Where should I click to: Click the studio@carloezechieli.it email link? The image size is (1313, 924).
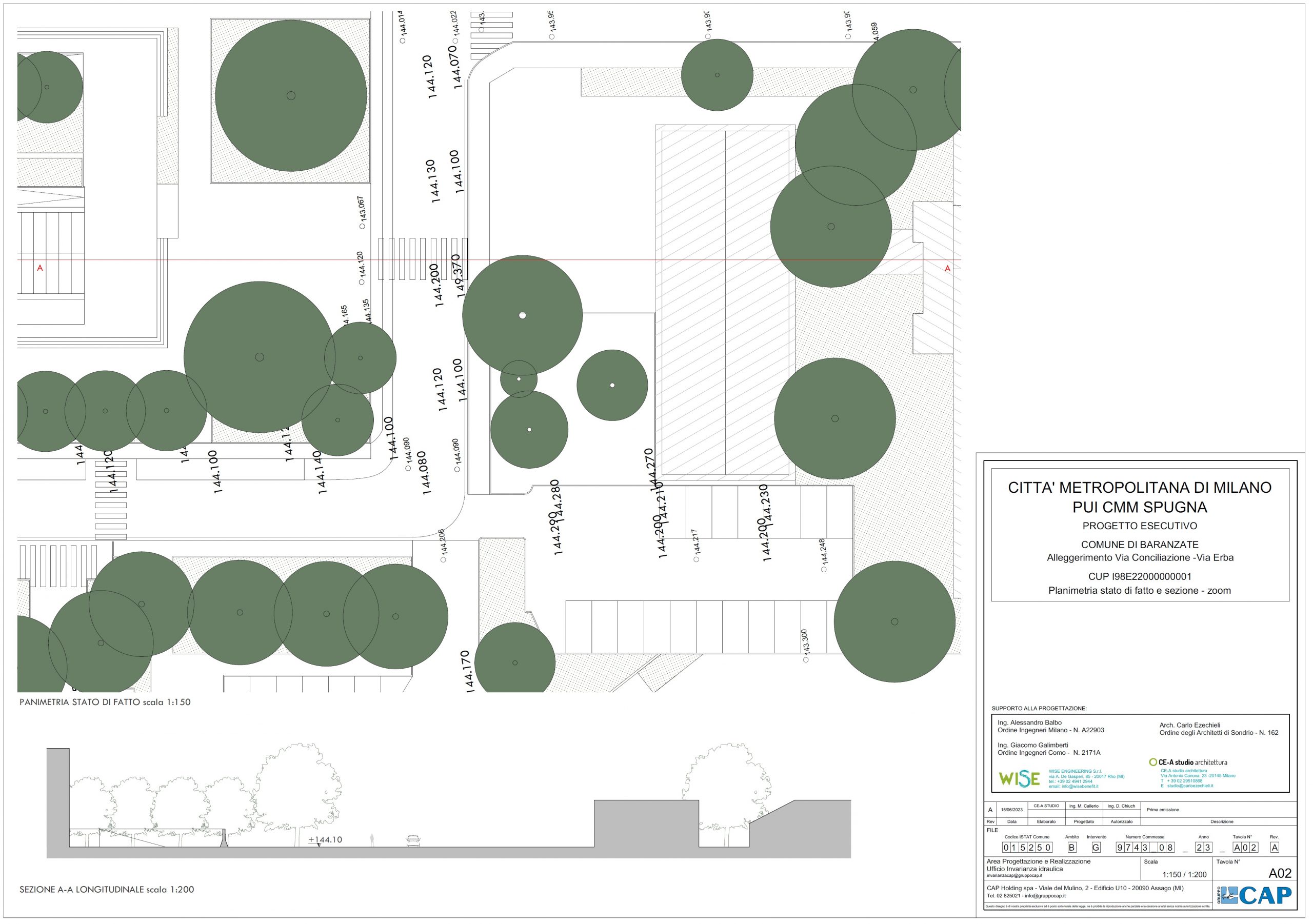click(1189, 786)
